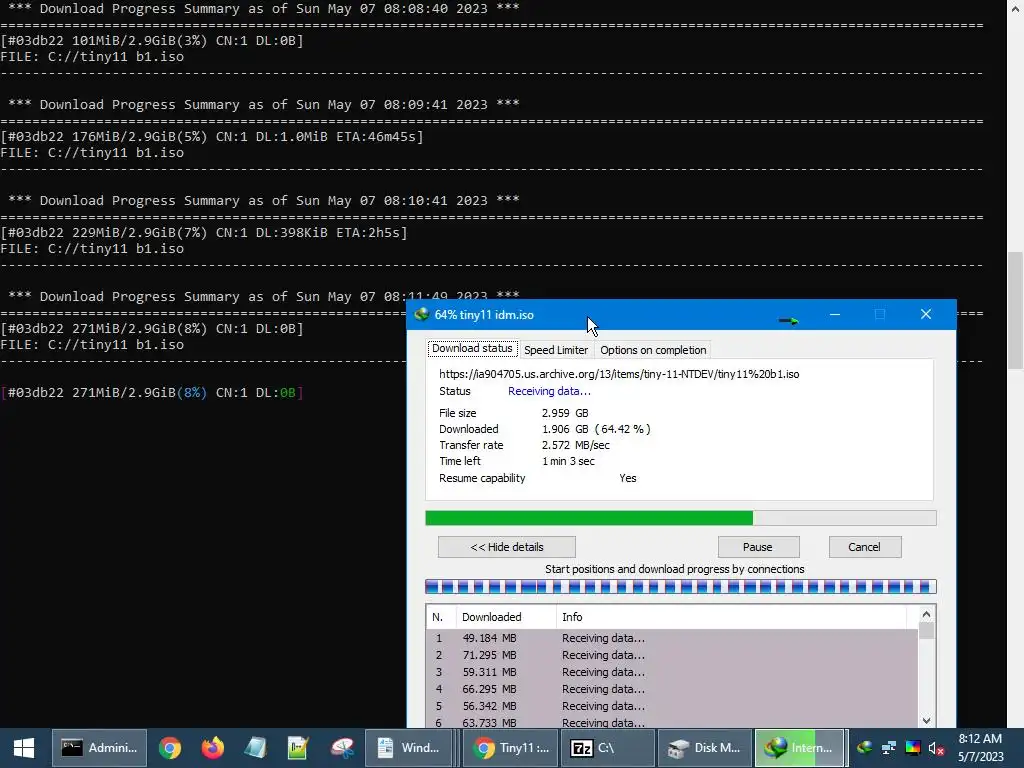Click the last console line showing DL:0B in green

click(152, 392)
